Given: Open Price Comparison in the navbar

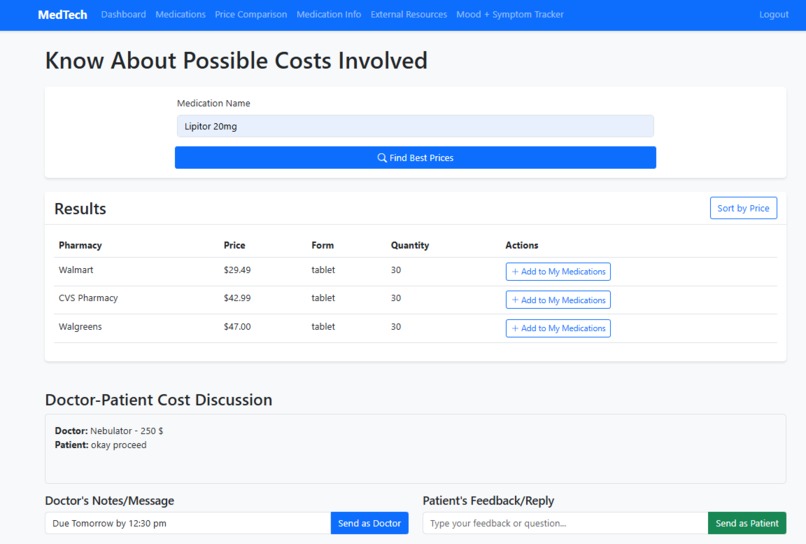Looking at the screenshot, I should 251,14.
